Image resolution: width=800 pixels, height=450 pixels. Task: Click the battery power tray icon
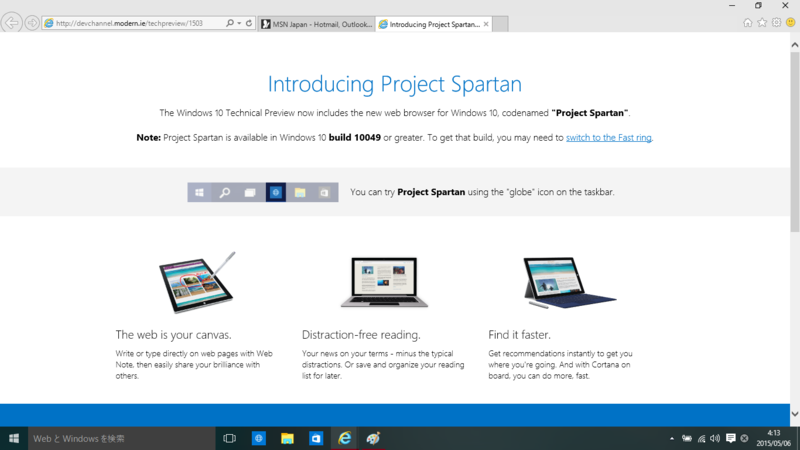(687, 438)
